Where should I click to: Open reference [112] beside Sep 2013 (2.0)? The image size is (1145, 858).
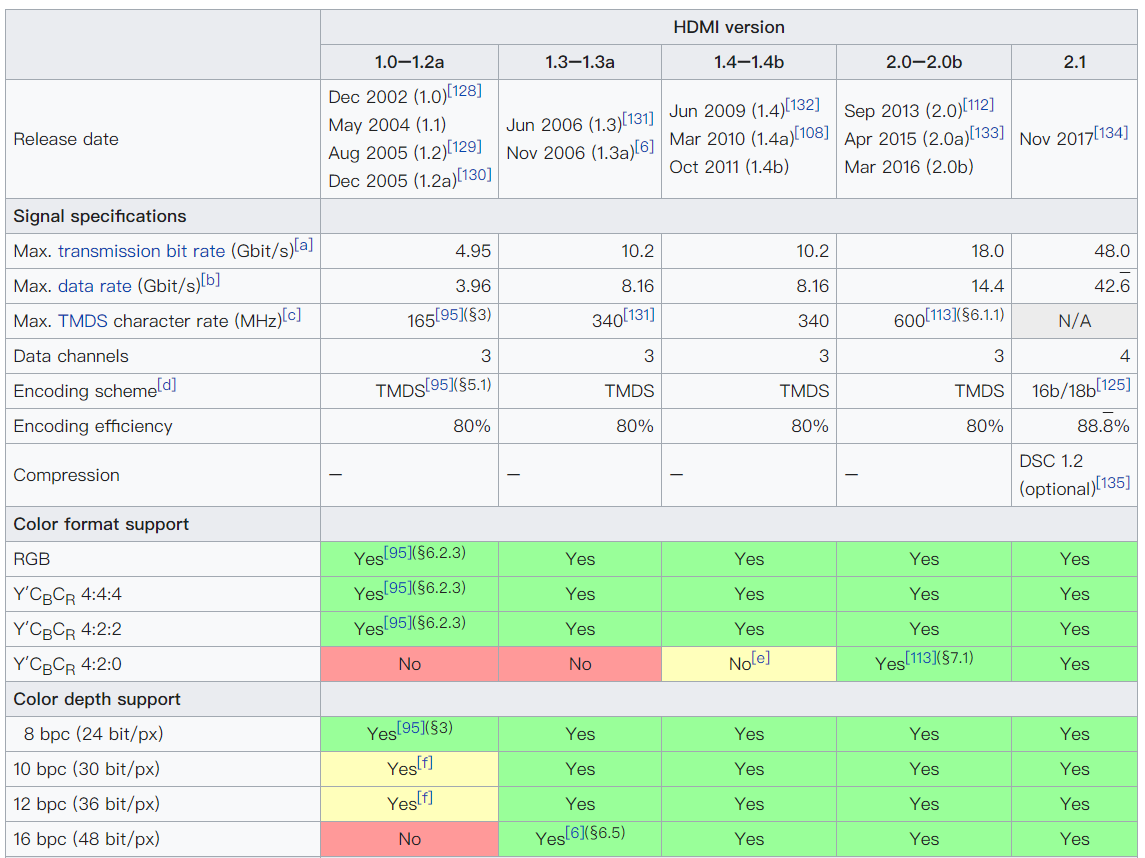coord(978,104)
